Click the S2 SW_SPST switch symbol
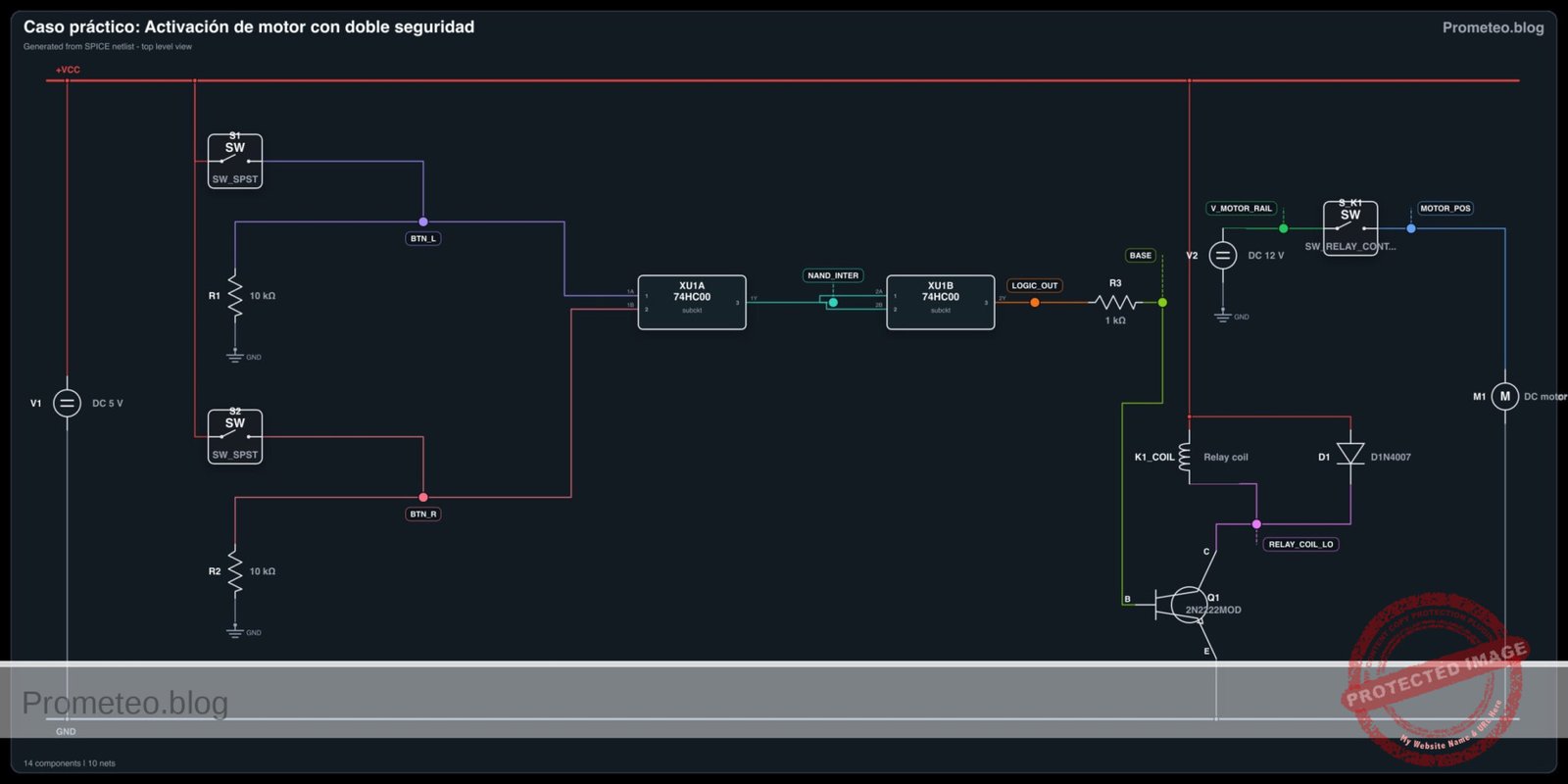Screen dimensions: 1568x784 pos(235,436)
